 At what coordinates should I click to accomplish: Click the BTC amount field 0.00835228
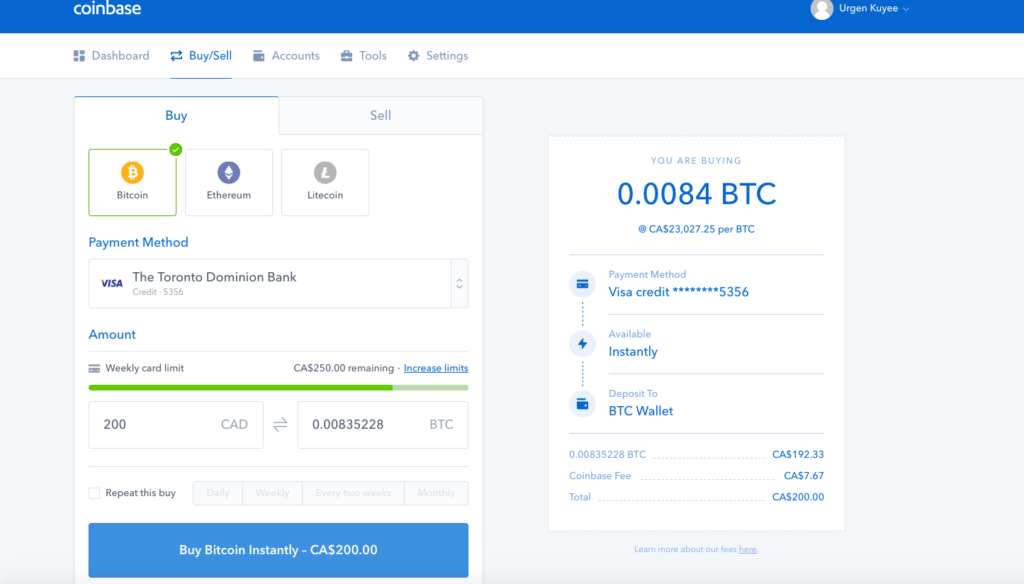pyautogui.click(x=383, y=425)
